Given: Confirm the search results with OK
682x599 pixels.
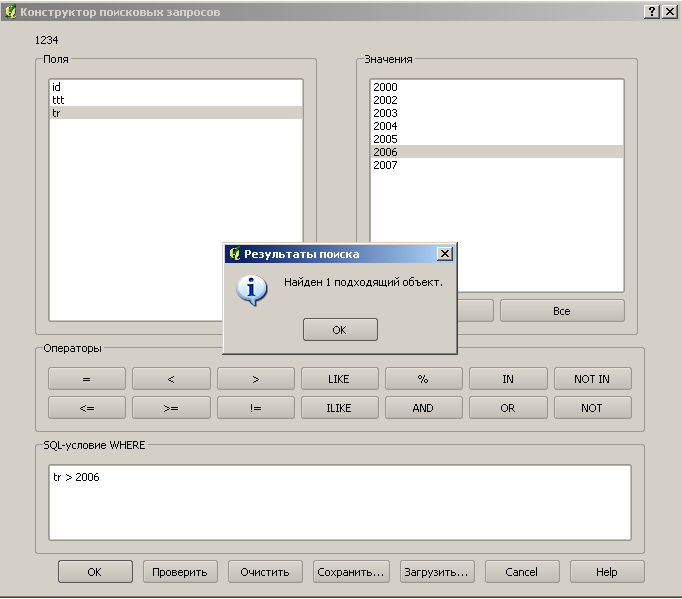Looking at the screenshot, I should [x=340, y=330].
